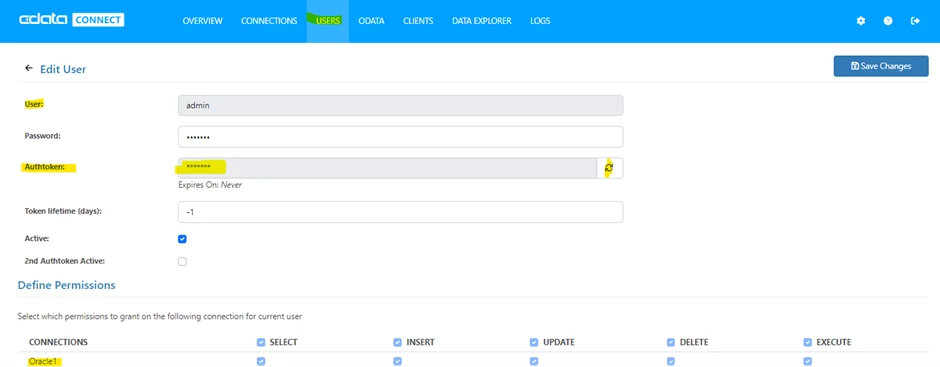
Task: Toggle the EXECUTE column header checkbox
Action: click(x=808, y=342)
